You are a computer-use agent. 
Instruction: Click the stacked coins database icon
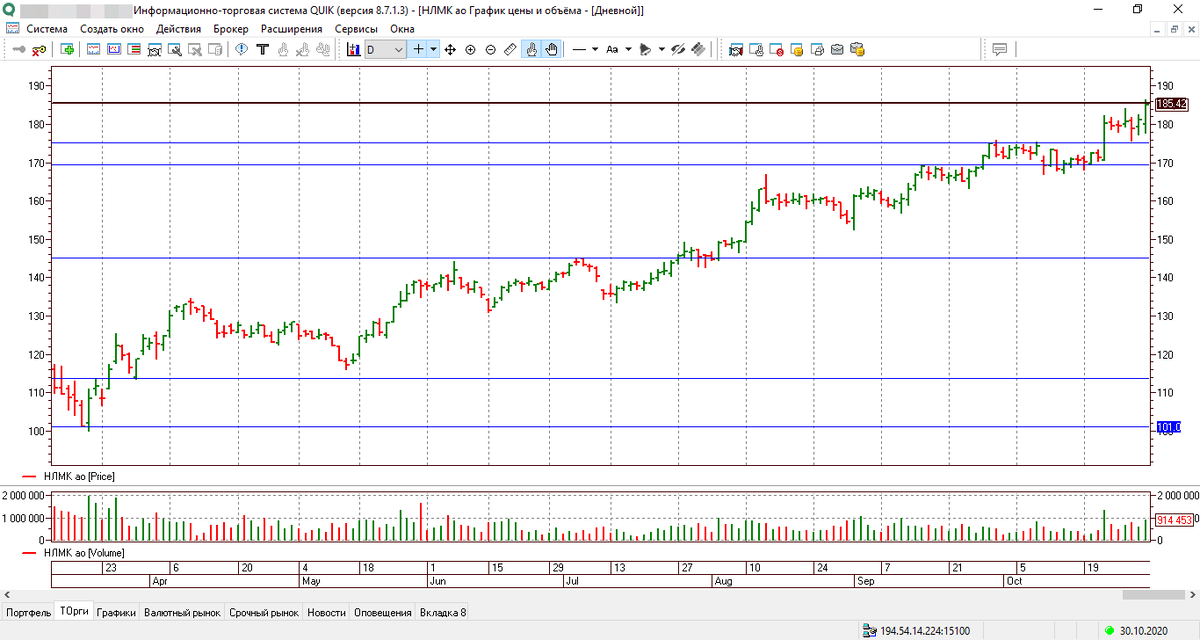point(857,49)
